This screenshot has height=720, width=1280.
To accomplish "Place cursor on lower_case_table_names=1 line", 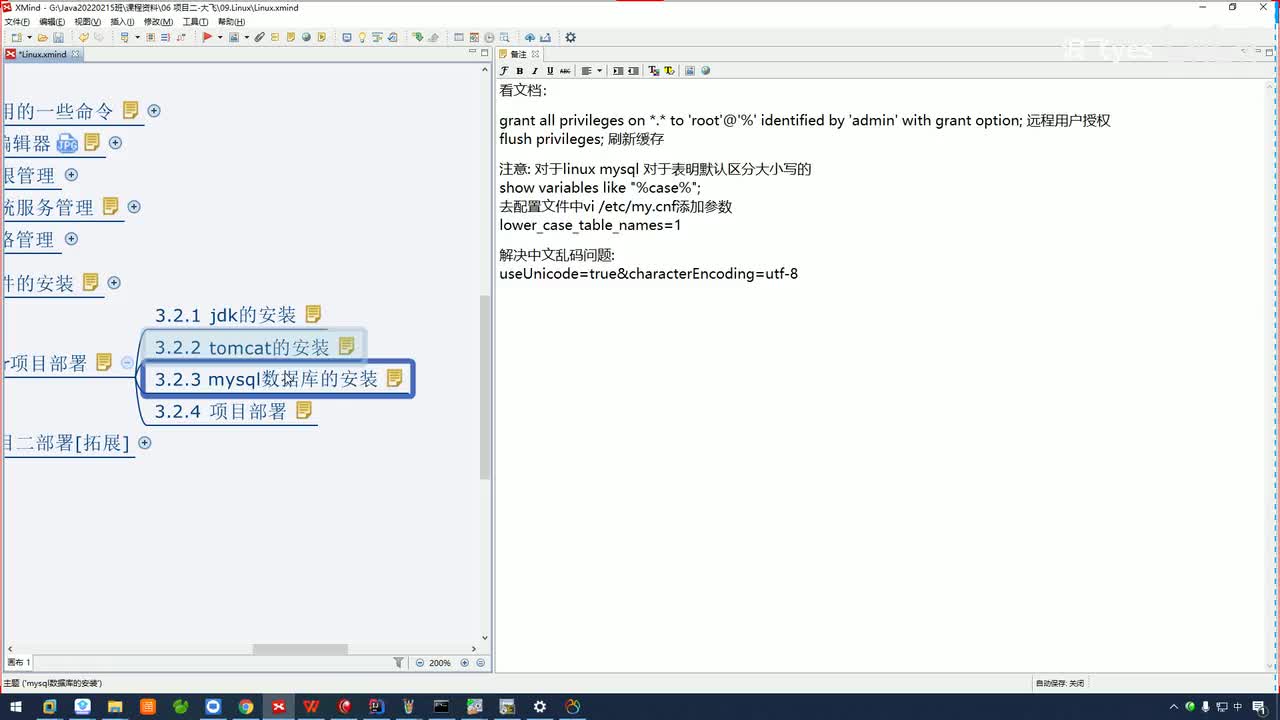I will [590, 226].
